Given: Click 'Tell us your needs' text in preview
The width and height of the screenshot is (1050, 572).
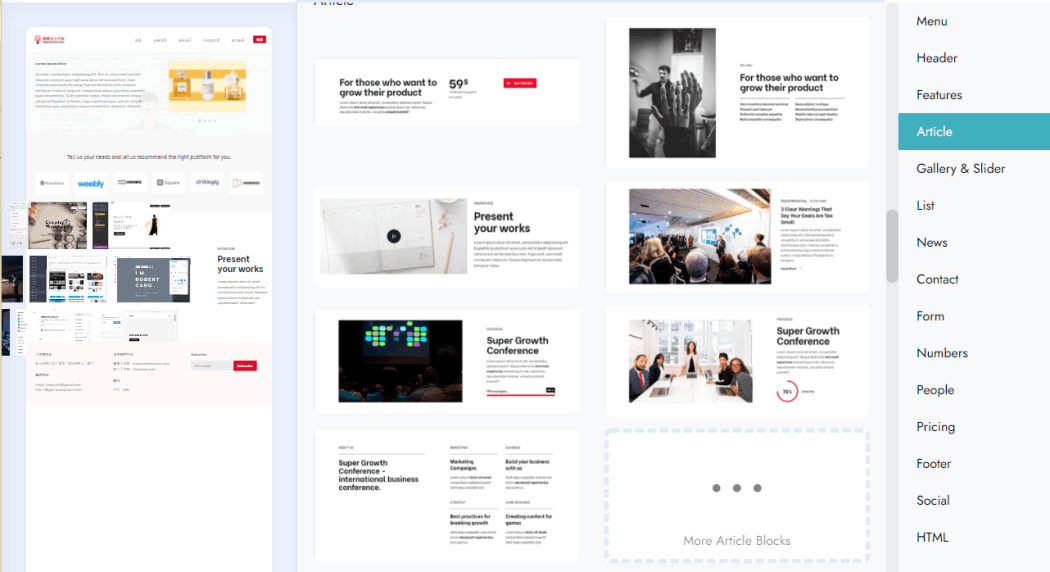Looking at the screenshot, I should [149, 157].
